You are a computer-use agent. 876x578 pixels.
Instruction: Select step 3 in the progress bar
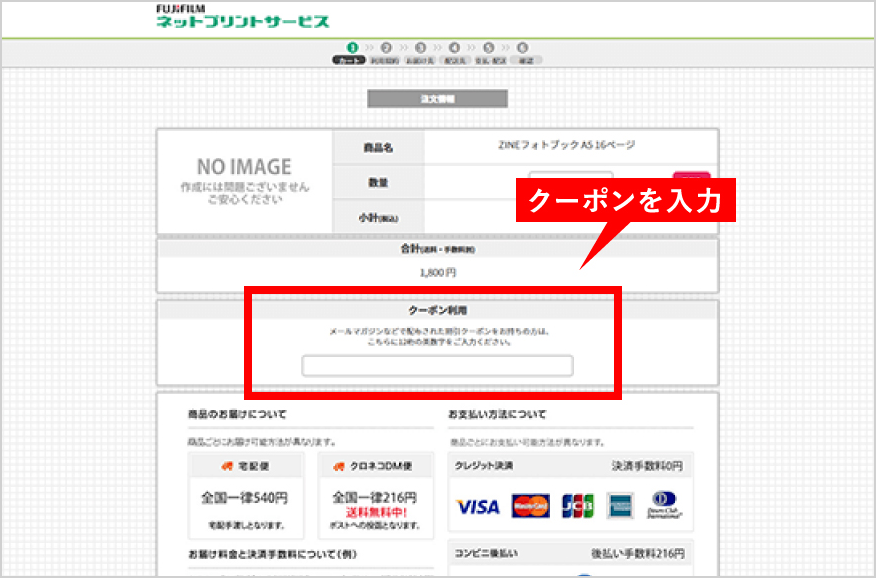pos(420,48)
